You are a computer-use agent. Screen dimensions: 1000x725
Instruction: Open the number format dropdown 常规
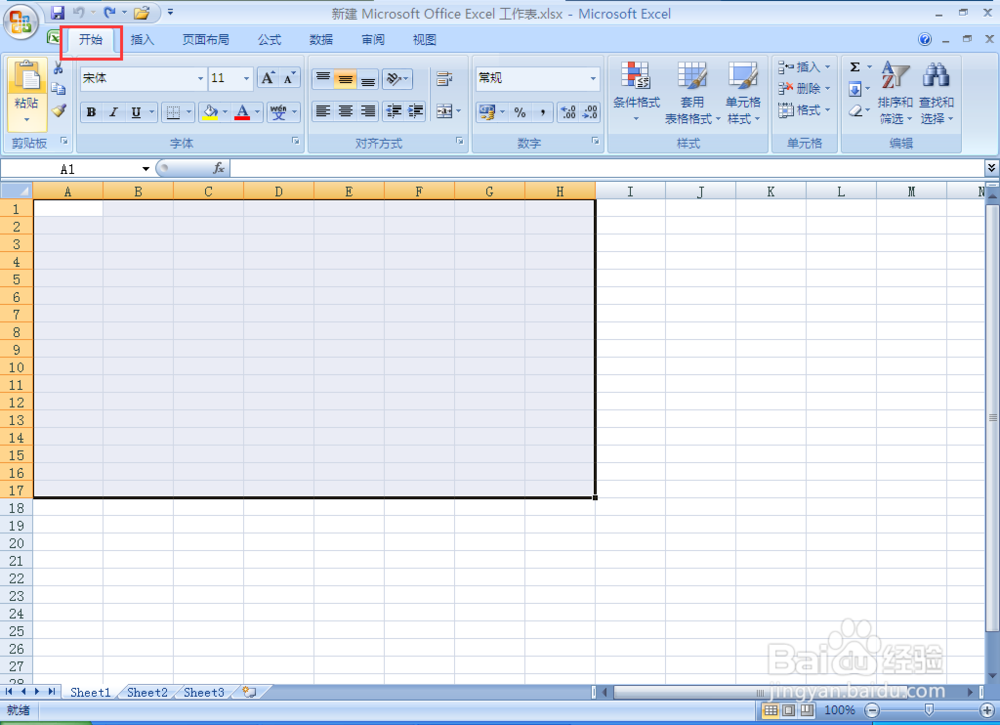[x=593, y=78]
